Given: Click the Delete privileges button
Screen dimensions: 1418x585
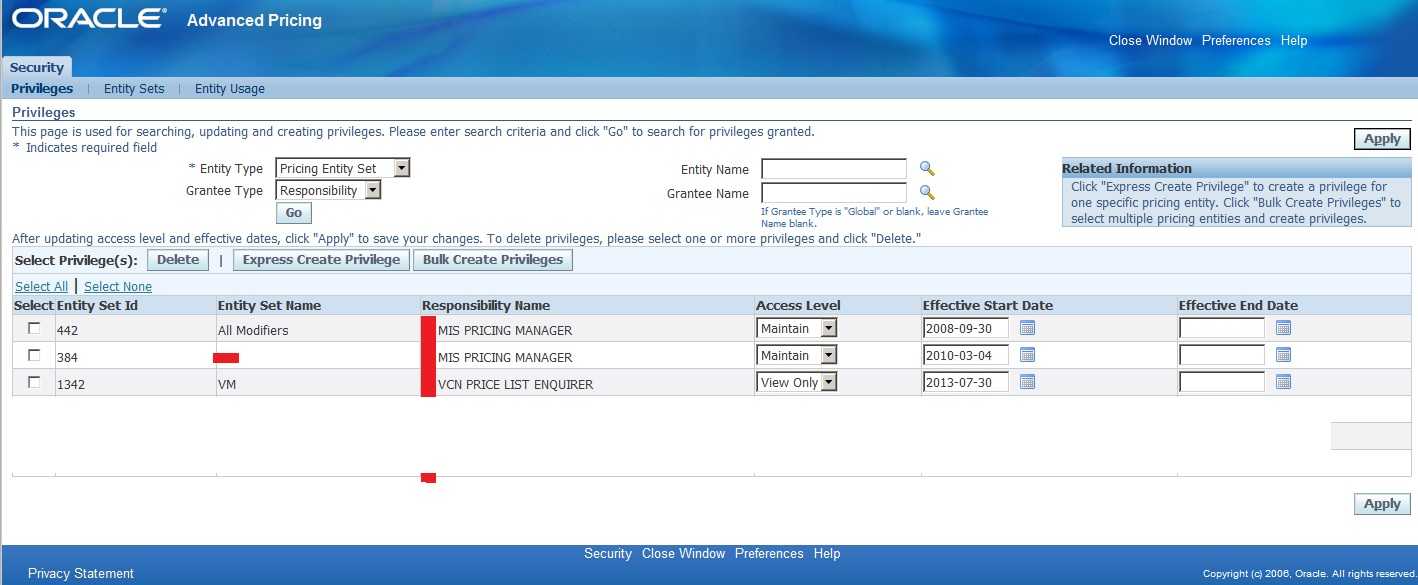Looking at the screenshot, I should (178, 260).
